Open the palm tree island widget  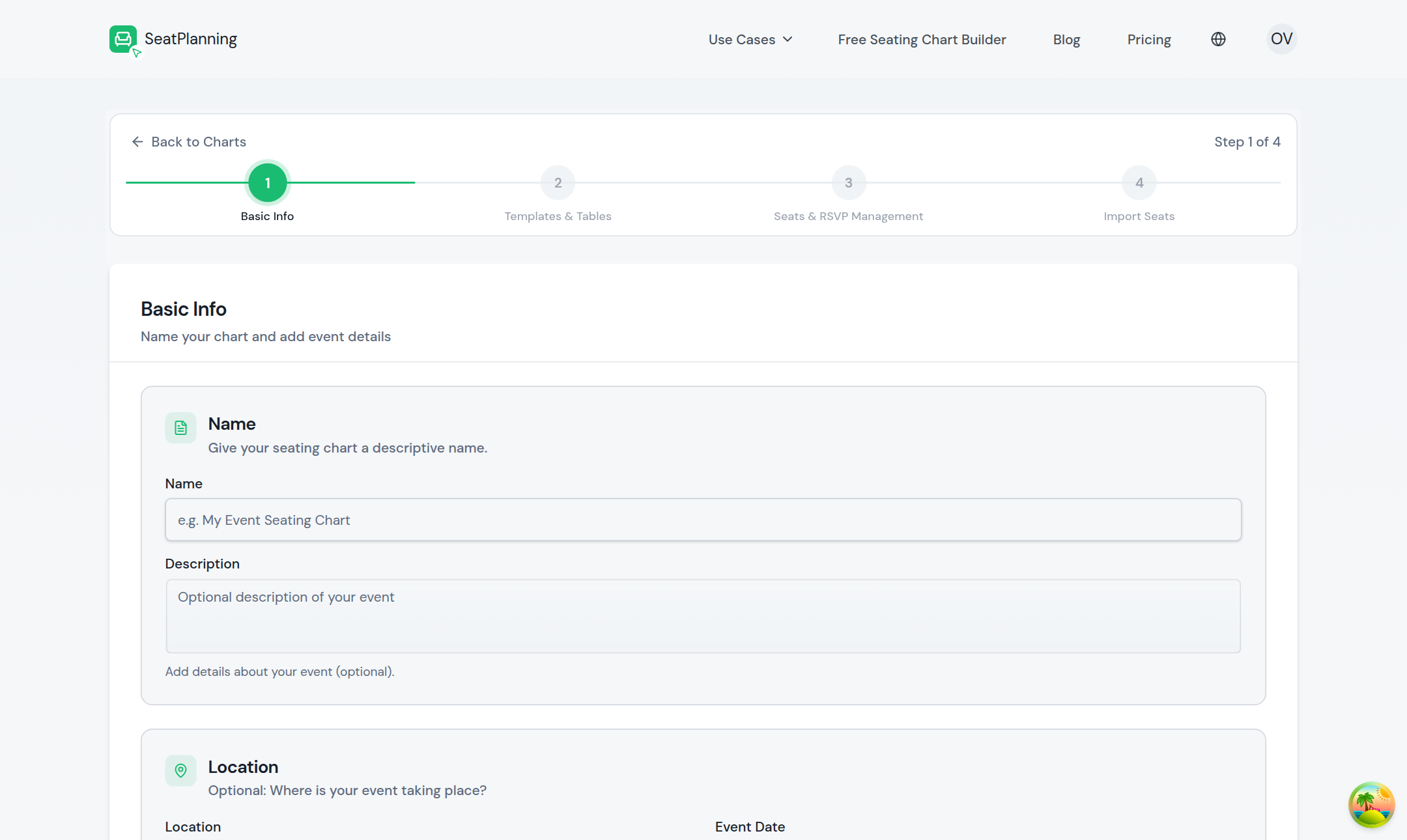coord(1371,804)
